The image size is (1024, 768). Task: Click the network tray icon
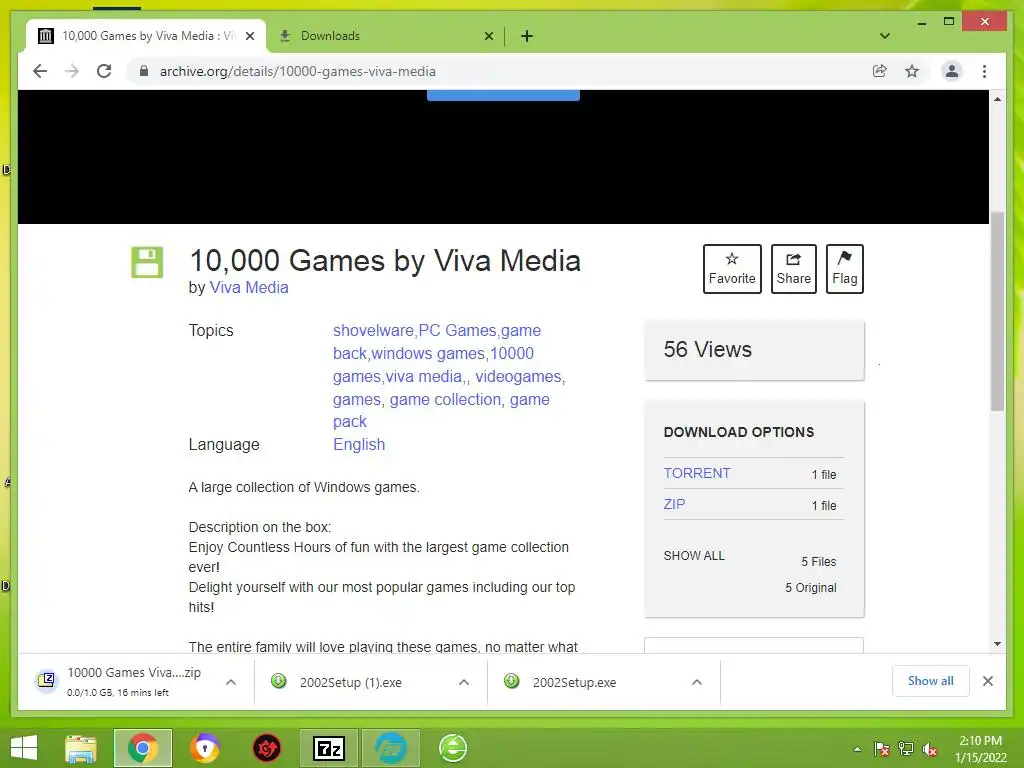pos(906,749)
